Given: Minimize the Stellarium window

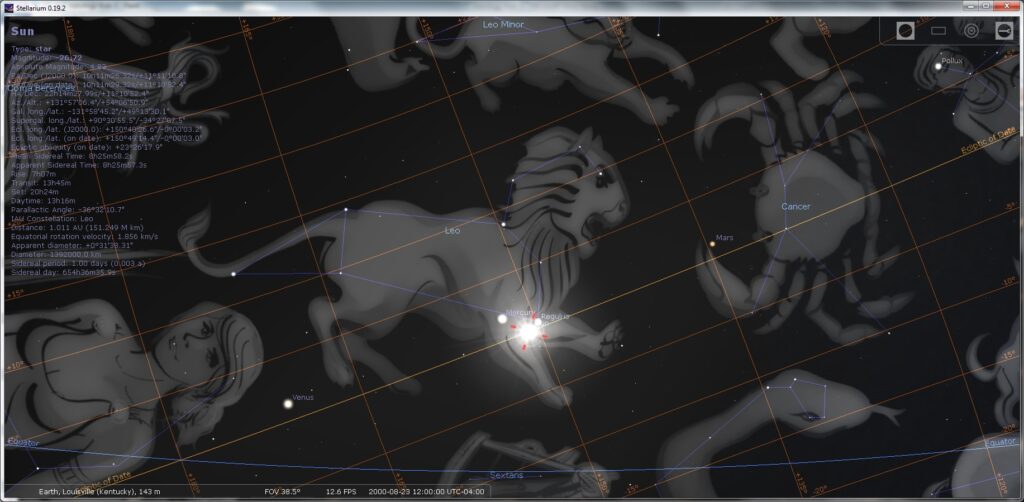Looking at the screenshot, I should coord(972,5).
